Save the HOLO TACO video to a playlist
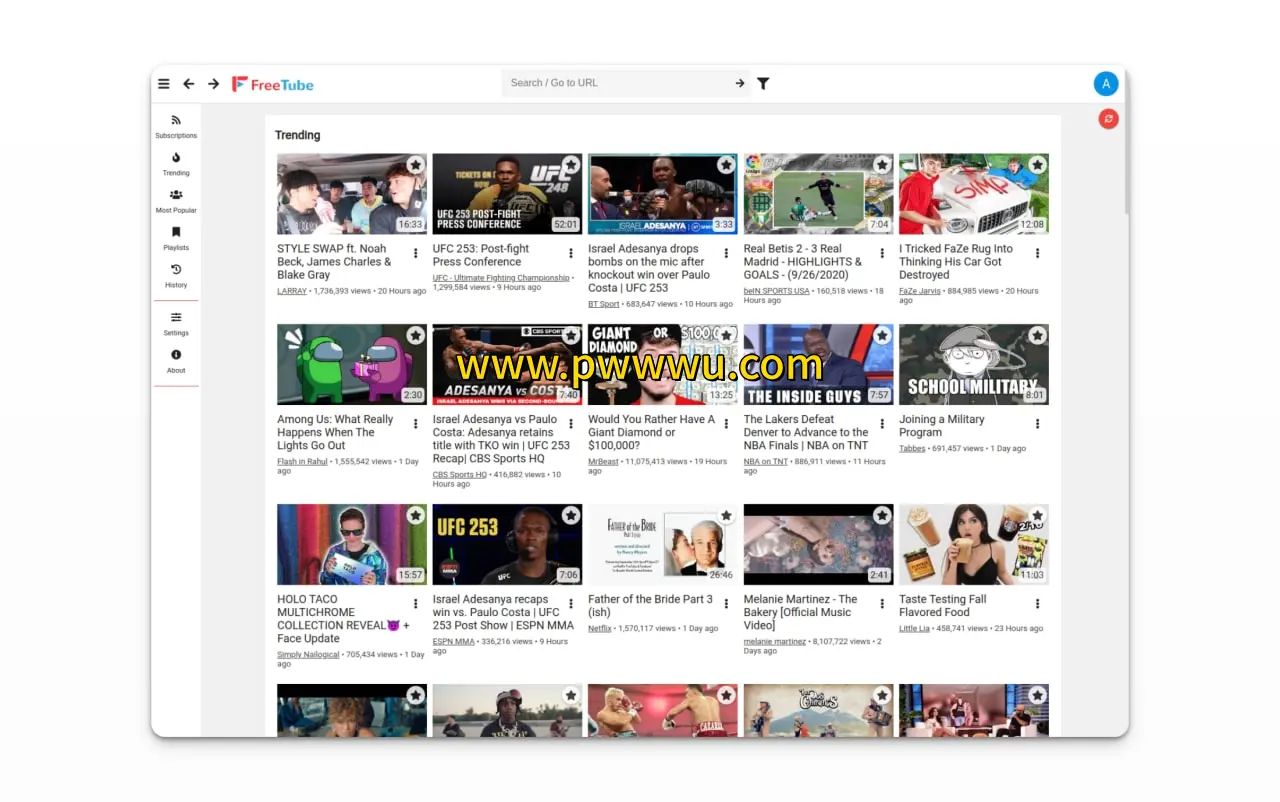 [415, 515]
